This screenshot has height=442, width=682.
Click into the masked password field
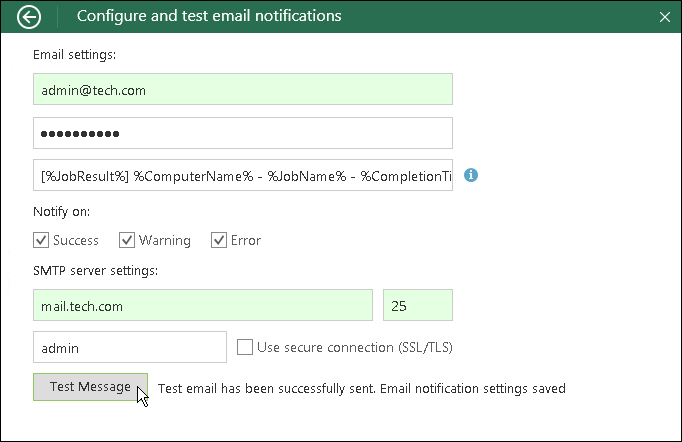coord(242,133)
